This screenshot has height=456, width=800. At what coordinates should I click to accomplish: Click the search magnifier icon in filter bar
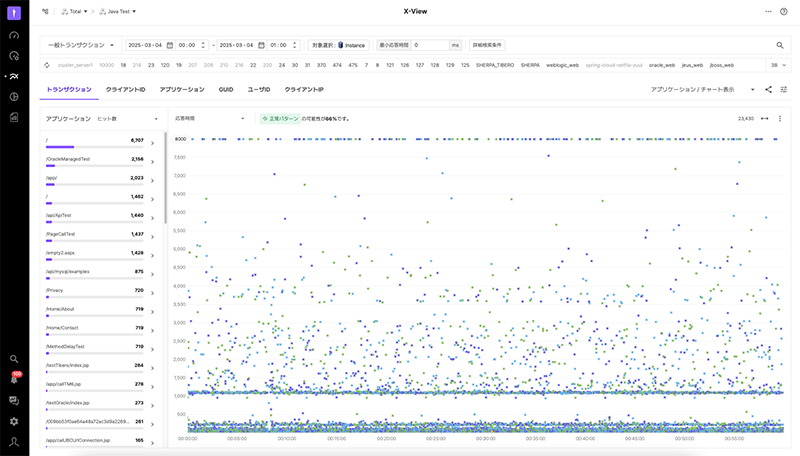780,45
